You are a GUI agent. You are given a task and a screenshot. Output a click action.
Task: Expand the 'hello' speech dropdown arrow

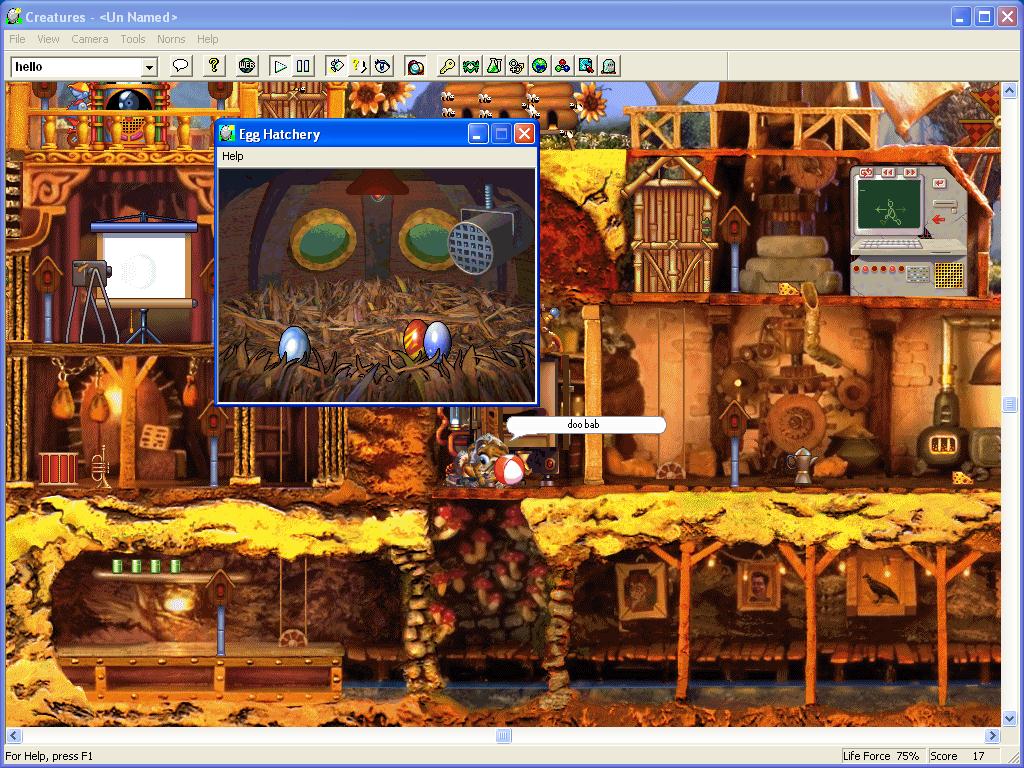tap(150, 67)
